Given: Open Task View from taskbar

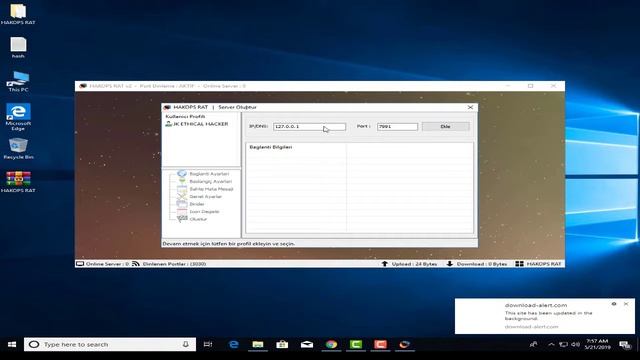Looking at the screenshot, I should coord(208,344).
